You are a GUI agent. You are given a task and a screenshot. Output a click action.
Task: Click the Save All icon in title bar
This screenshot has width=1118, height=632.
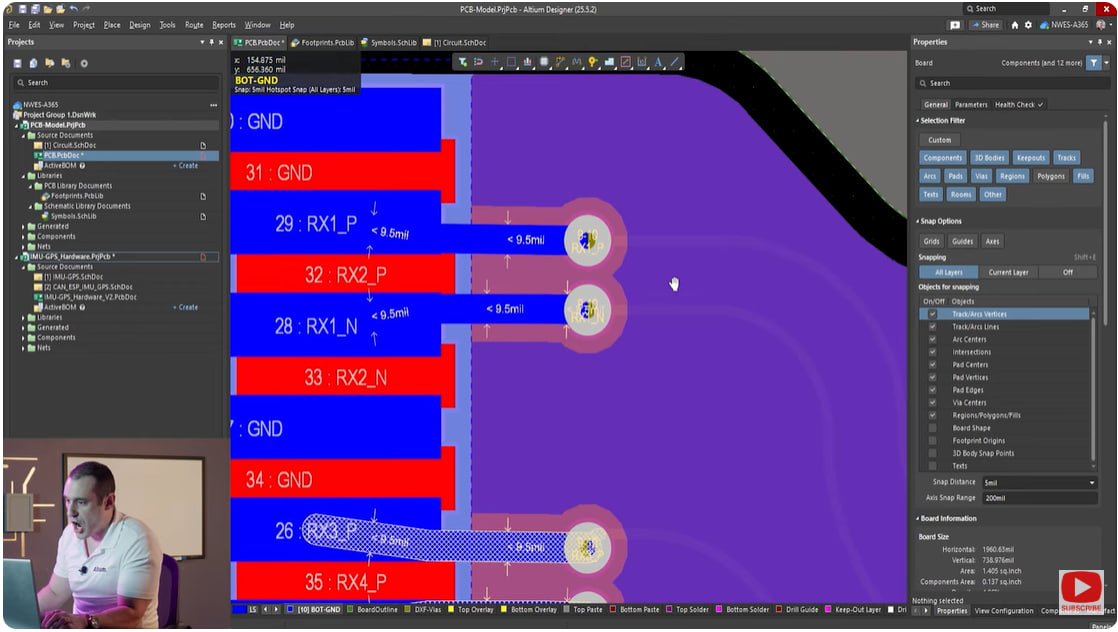coord(35,9)
